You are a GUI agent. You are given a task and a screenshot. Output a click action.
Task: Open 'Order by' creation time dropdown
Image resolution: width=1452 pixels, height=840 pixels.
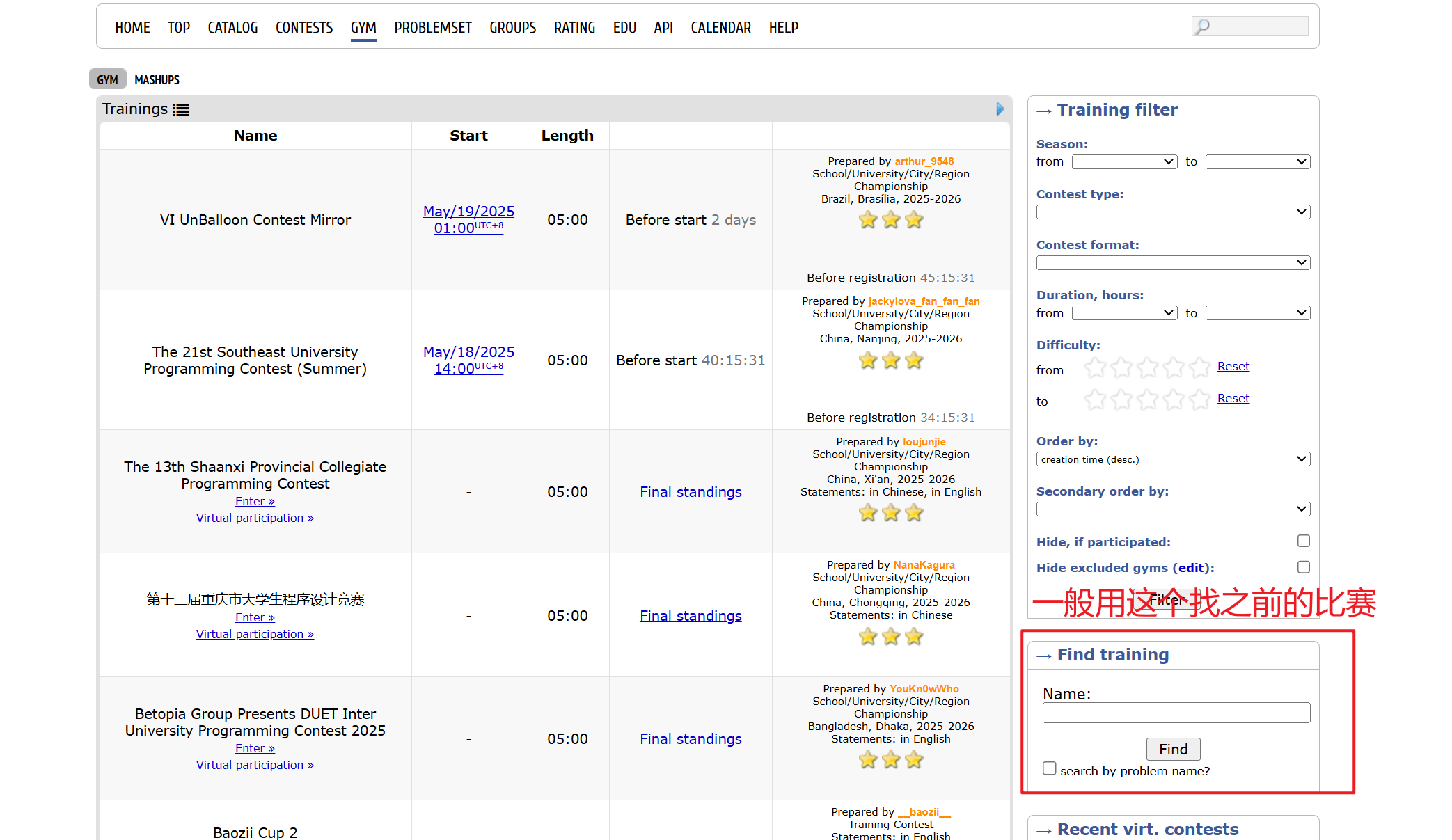[x=1173, y=459]
